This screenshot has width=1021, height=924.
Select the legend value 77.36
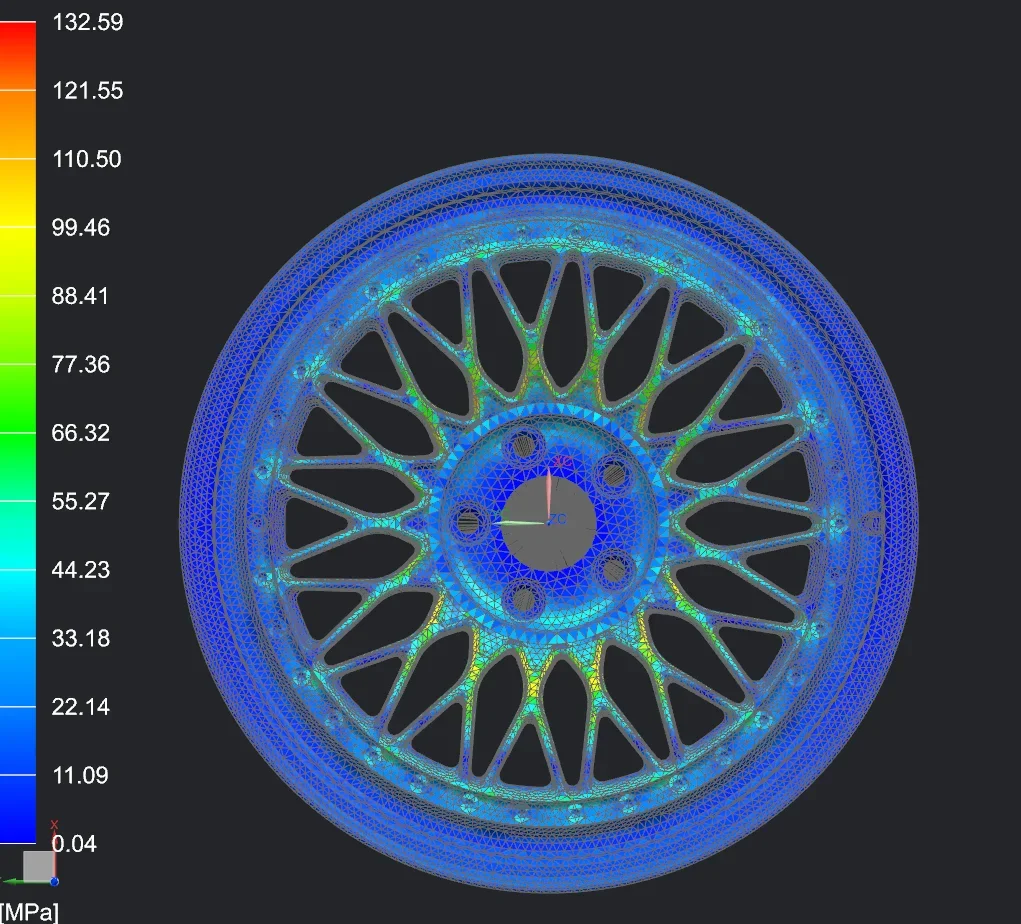(81, 364)
